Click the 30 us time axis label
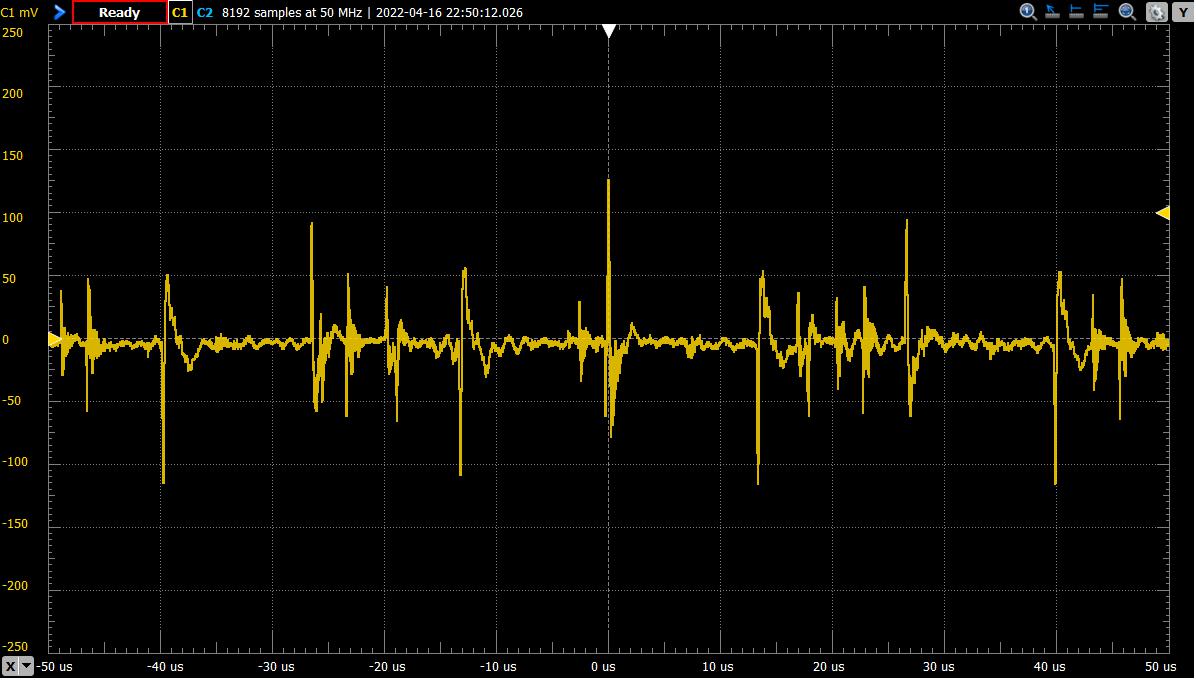 (939, 666)
